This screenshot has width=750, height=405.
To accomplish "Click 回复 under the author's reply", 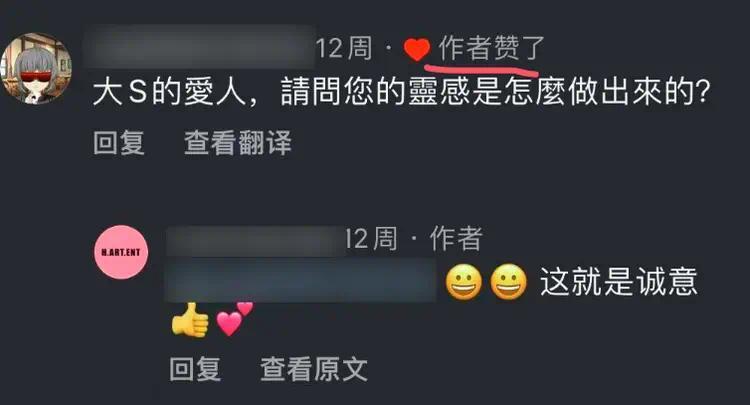I will point(195,369).
